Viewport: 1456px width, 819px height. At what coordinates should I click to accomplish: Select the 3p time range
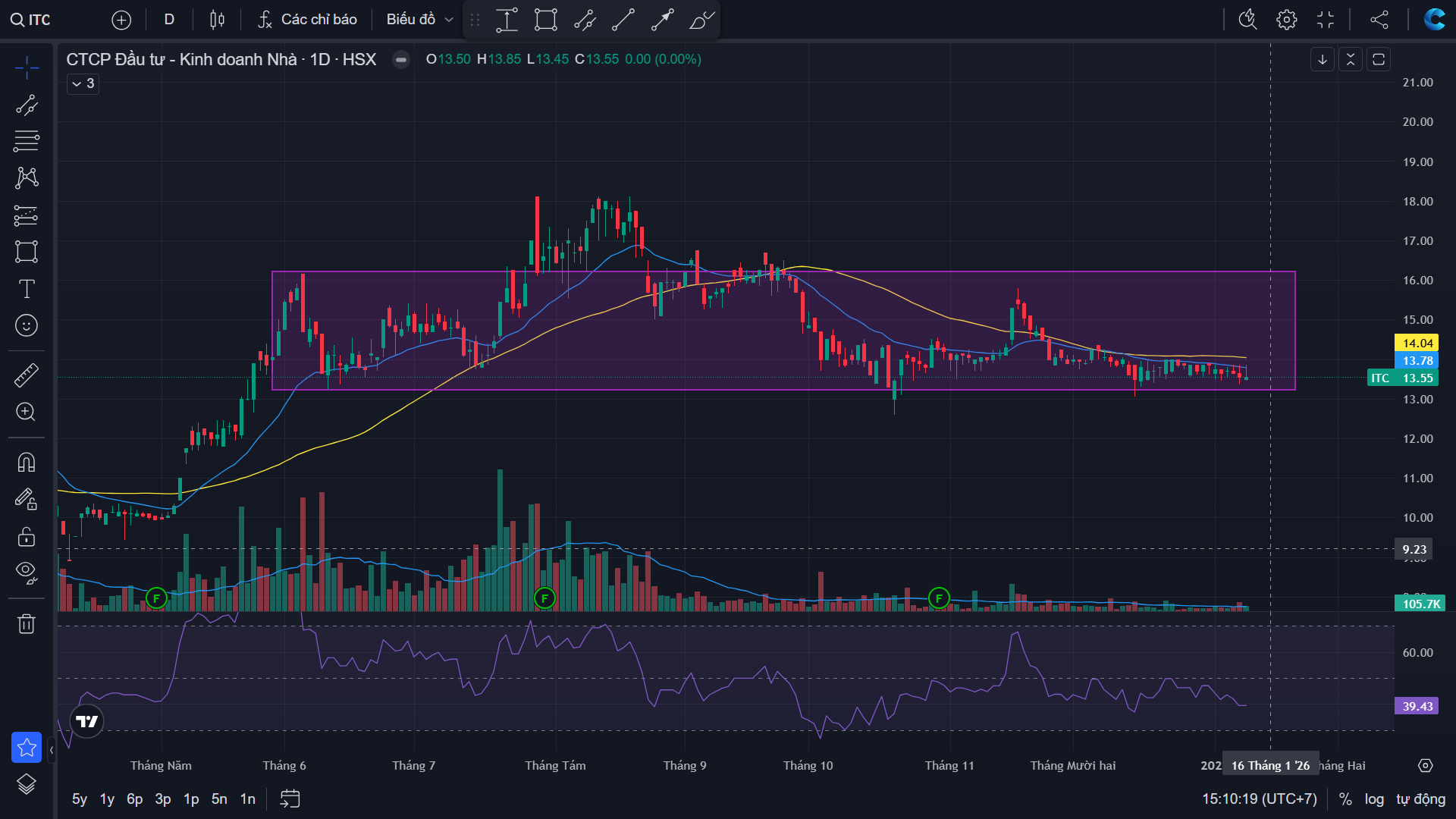point(162,799)
